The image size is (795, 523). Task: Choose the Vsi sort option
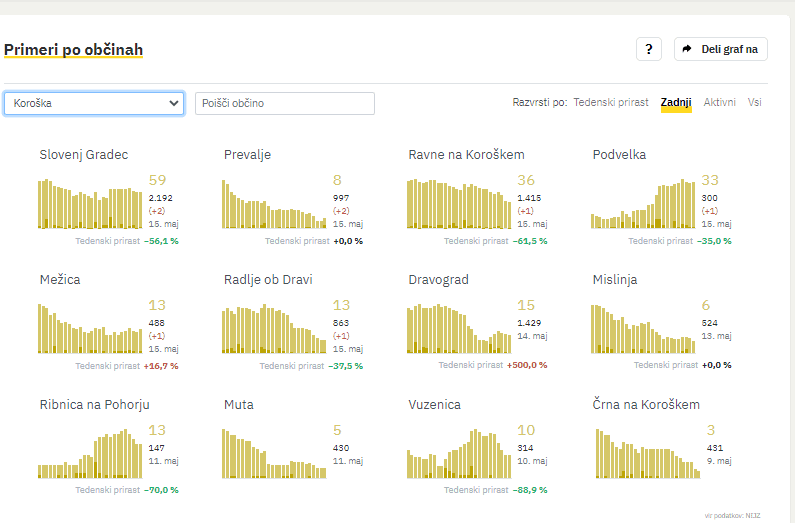pyautogui.click(x=754, y=103)
